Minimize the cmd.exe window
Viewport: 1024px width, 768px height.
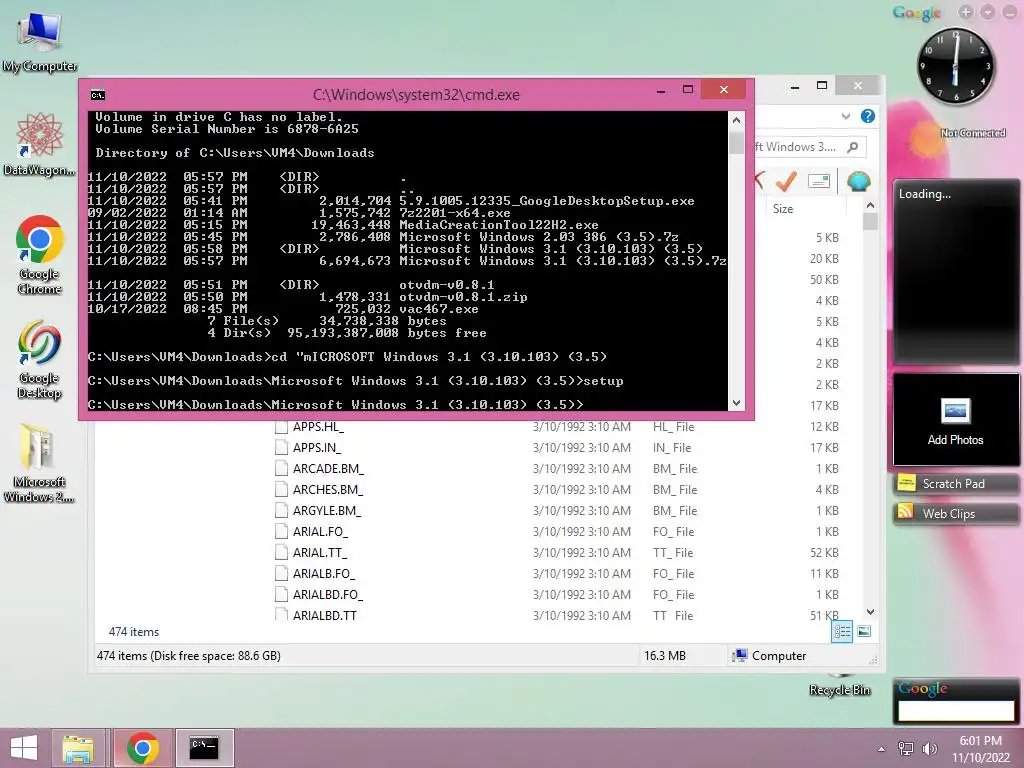[x=661, y=89]
